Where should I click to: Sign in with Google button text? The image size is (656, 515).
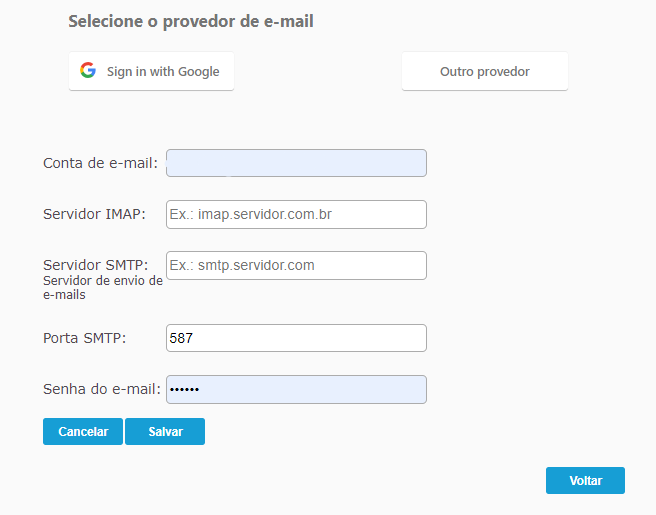163,72
